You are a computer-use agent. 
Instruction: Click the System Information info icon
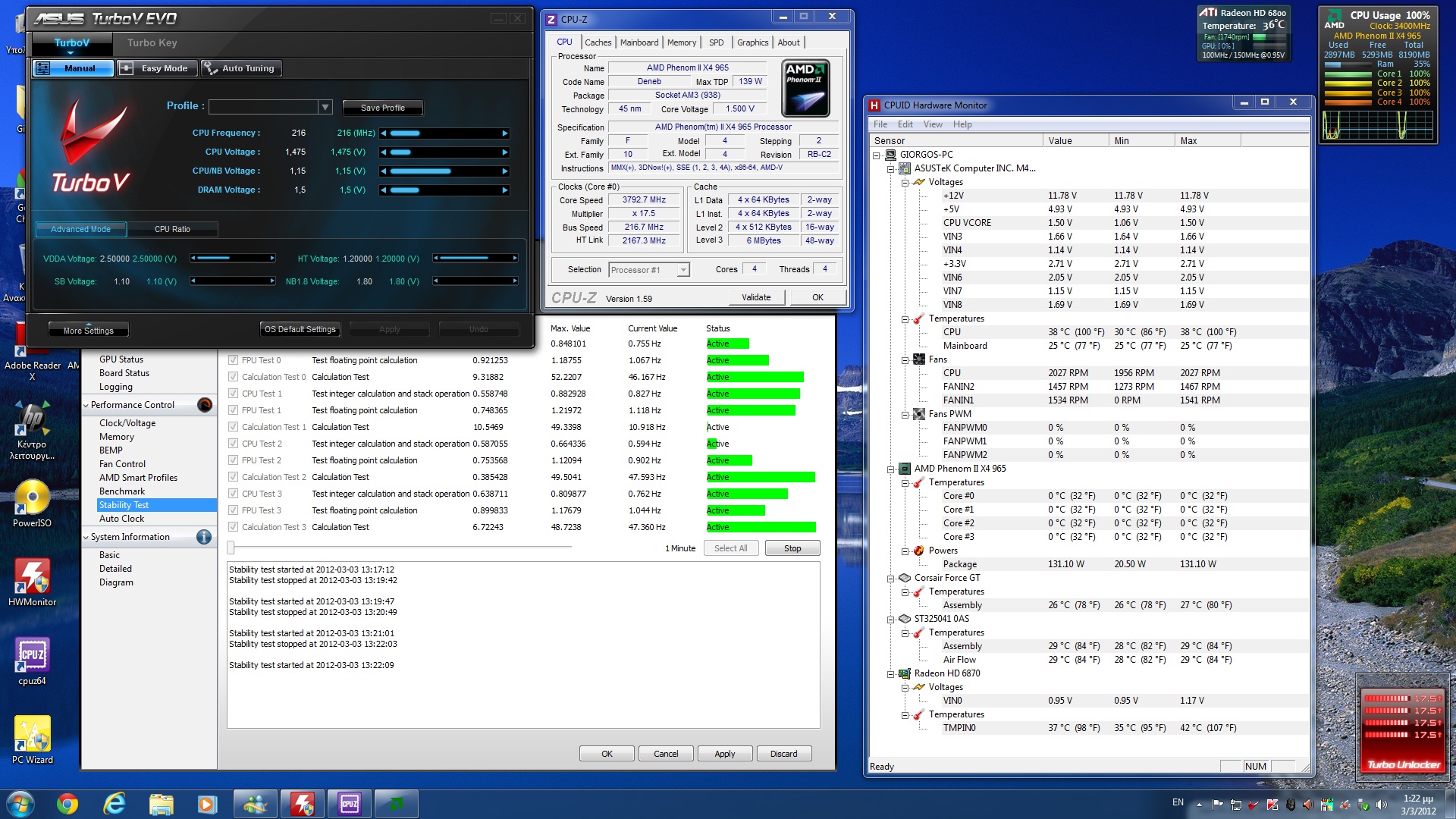204,537
